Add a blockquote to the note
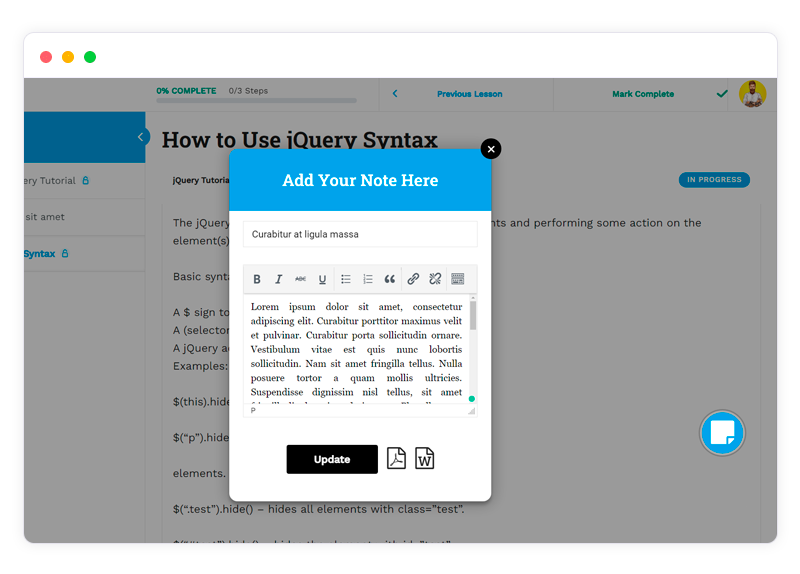 click(390, 279)
